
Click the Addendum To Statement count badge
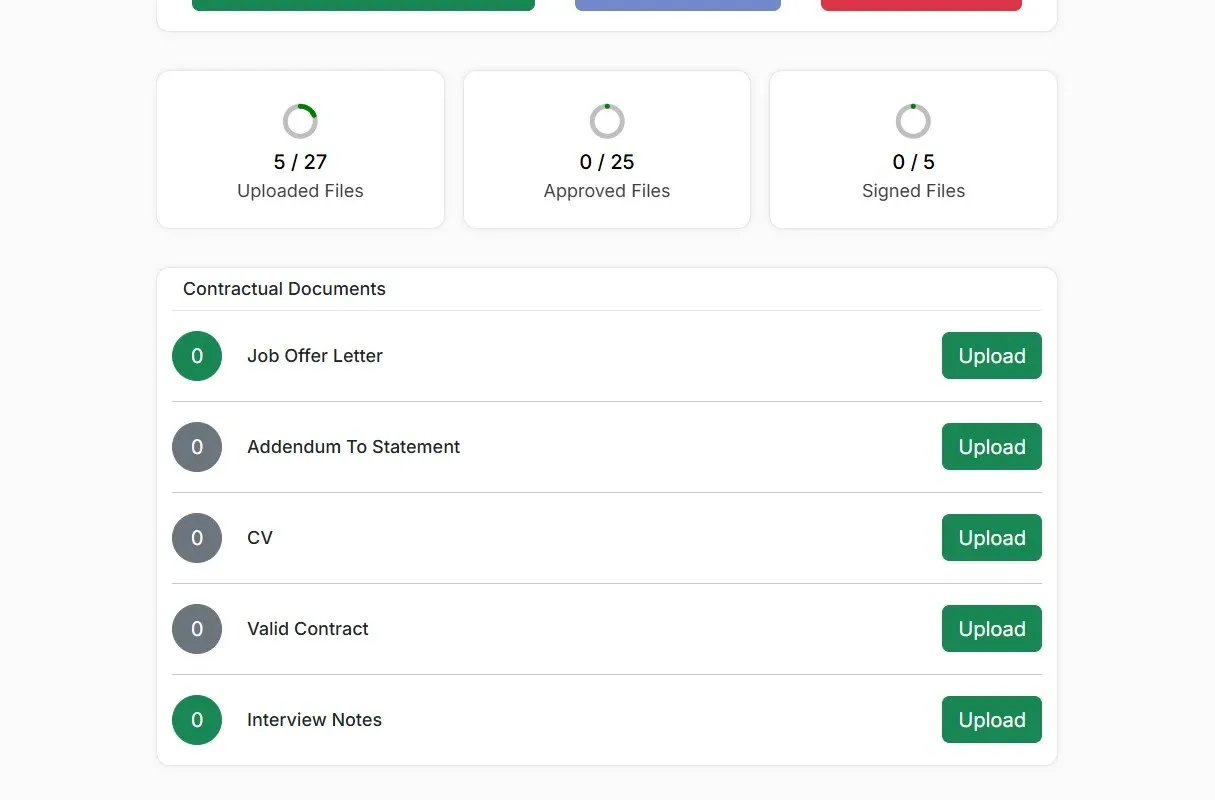(197, 447)
